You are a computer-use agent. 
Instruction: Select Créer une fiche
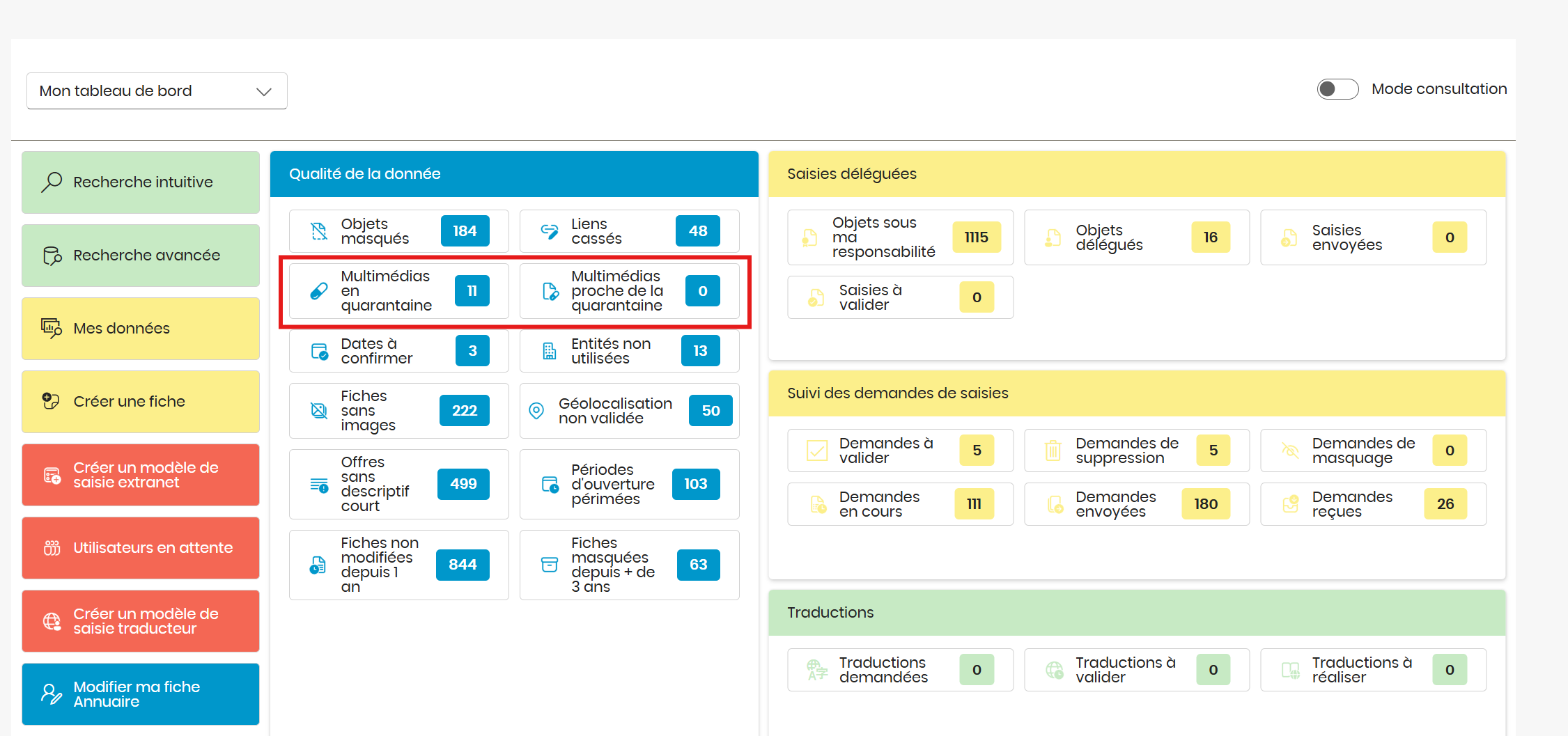coord(141,402)
